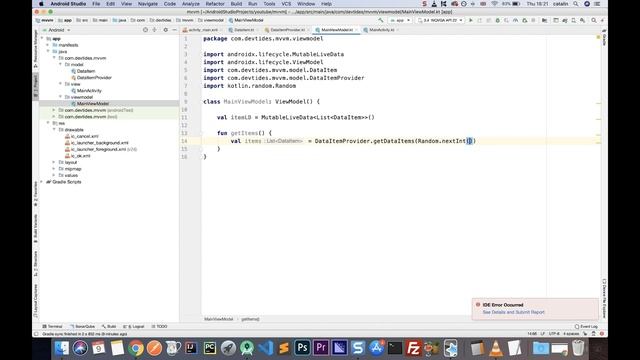Click scroll-from-source target icon in Project panel
640x360 pixels.
coord(145,30)
